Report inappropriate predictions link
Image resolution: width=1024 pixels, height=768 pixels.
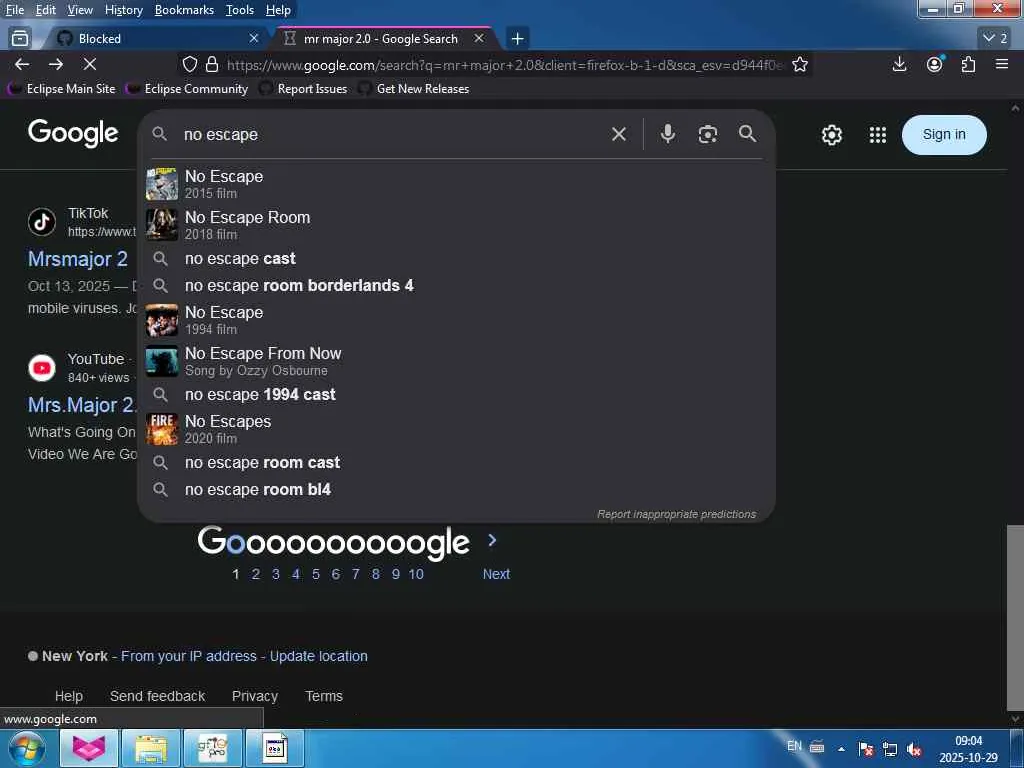(x=676, y=515)
